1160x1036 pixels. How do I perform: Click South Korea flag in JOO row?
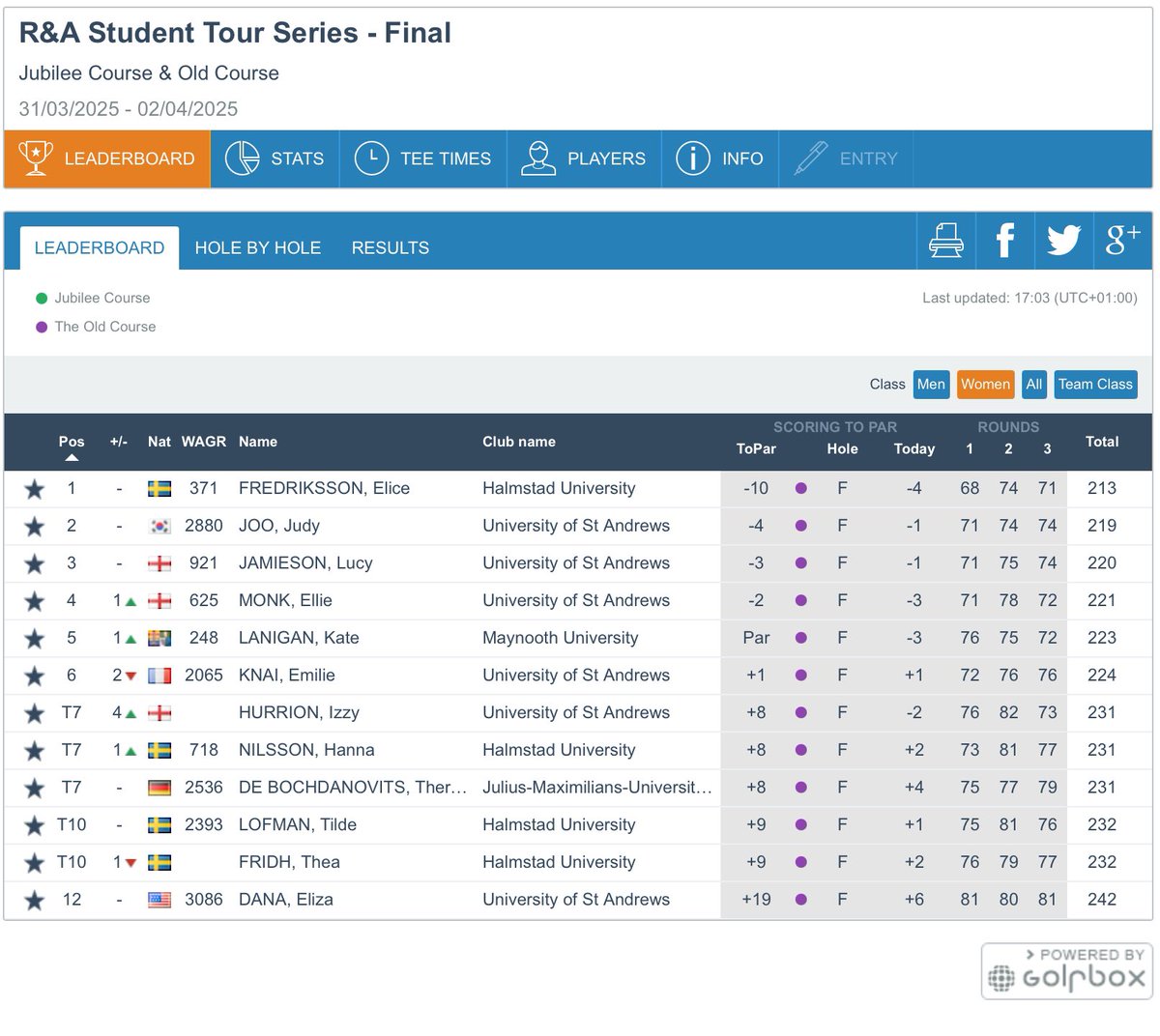pos(159,527)
